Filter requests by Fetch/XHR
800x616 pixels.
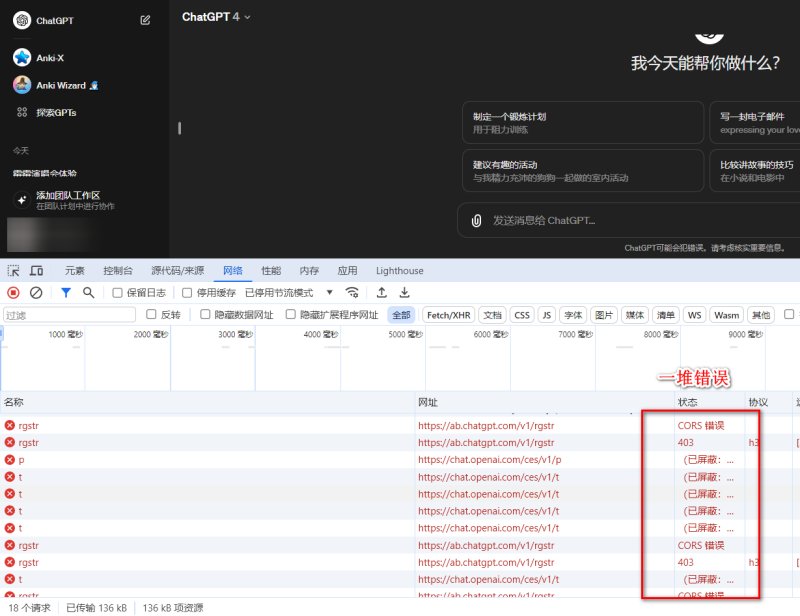(448, 315)
